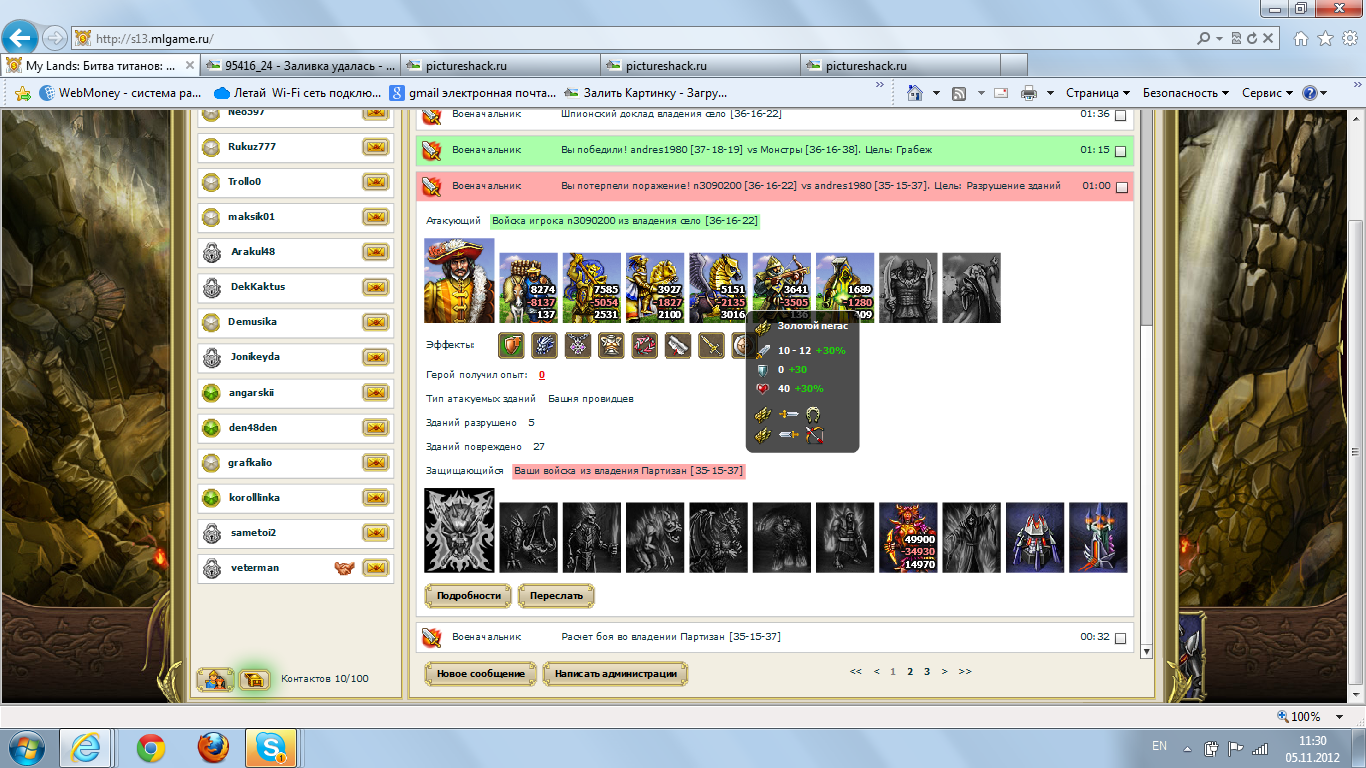The image size is (1366, 768).
Task: Click the Переслать button
Action: pyautogui.click(x=556, y=596)
